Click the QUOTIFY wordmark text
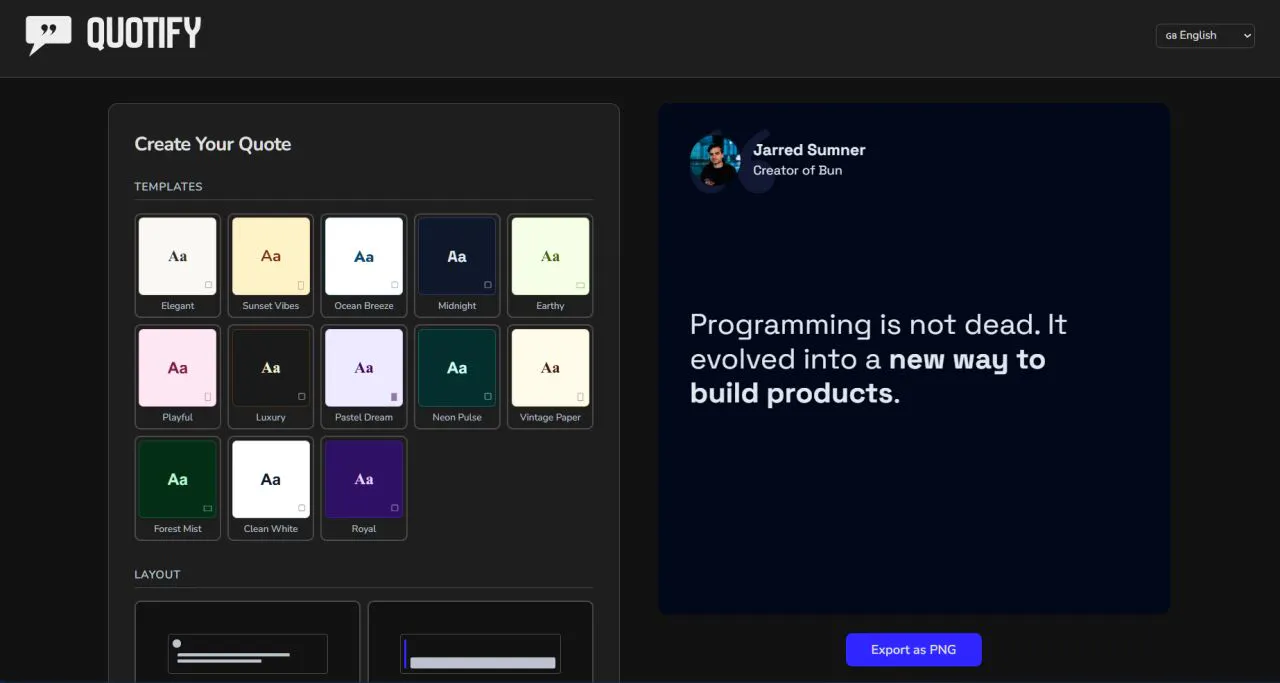 coord(144,35)
